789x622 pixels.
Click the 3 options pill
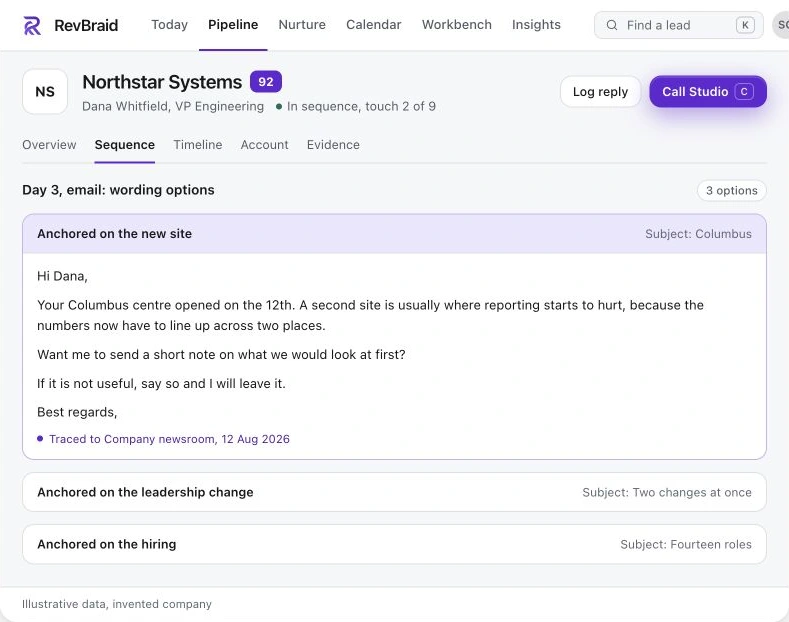[x=731, y=190]
